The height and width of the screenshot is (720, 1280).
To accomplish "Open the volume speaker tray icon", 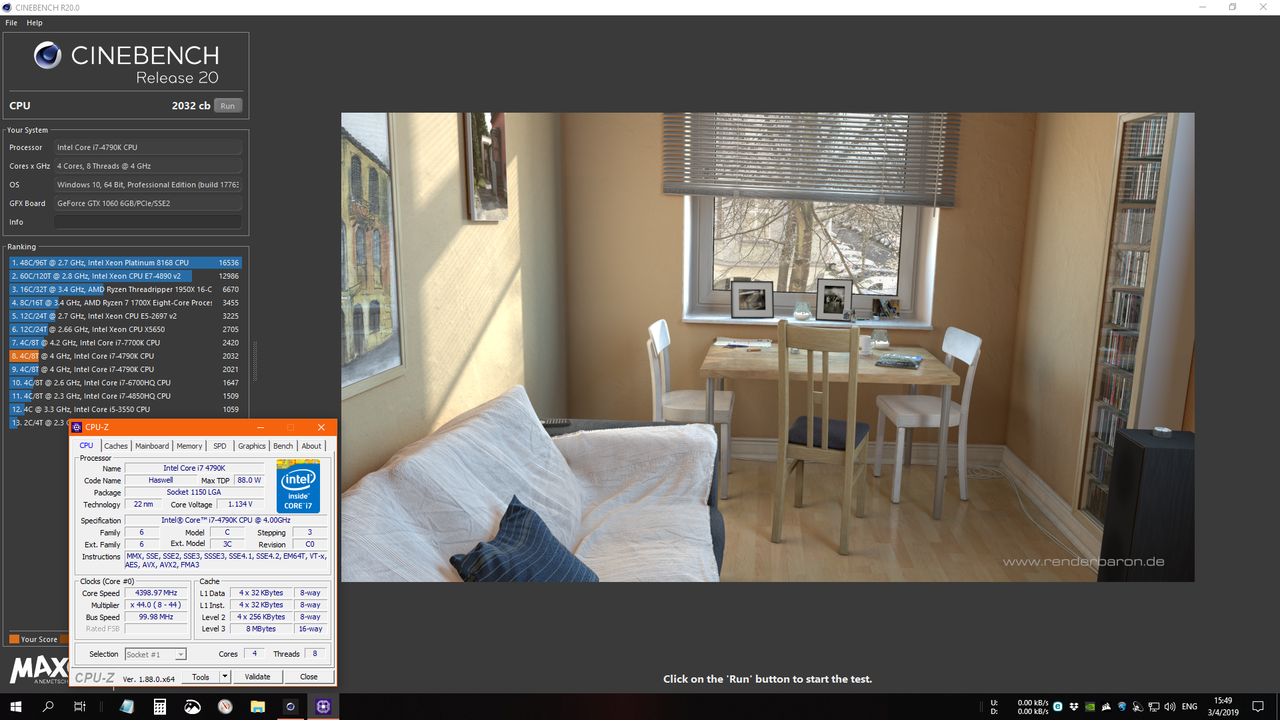I will coord(1170,706).
